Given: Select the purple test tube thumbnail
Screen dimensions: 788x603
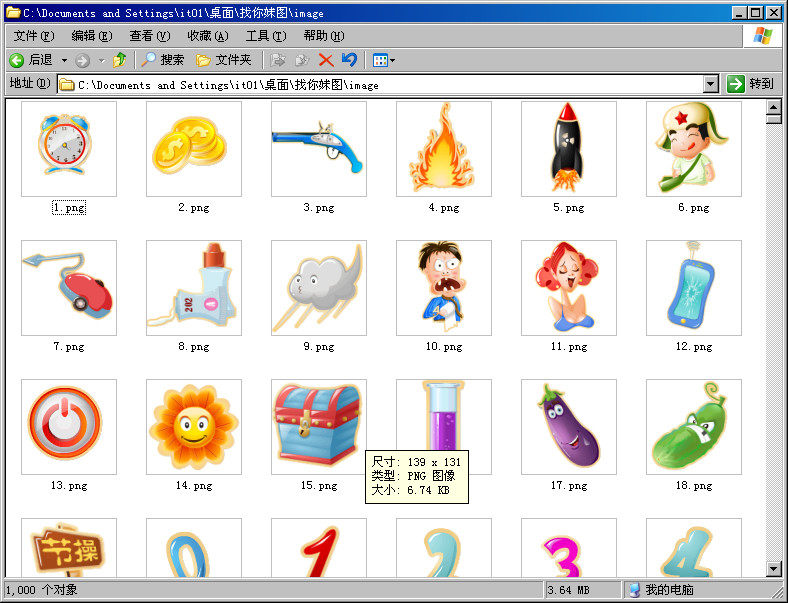Looking at the screenshot, I should coord(444,415).
